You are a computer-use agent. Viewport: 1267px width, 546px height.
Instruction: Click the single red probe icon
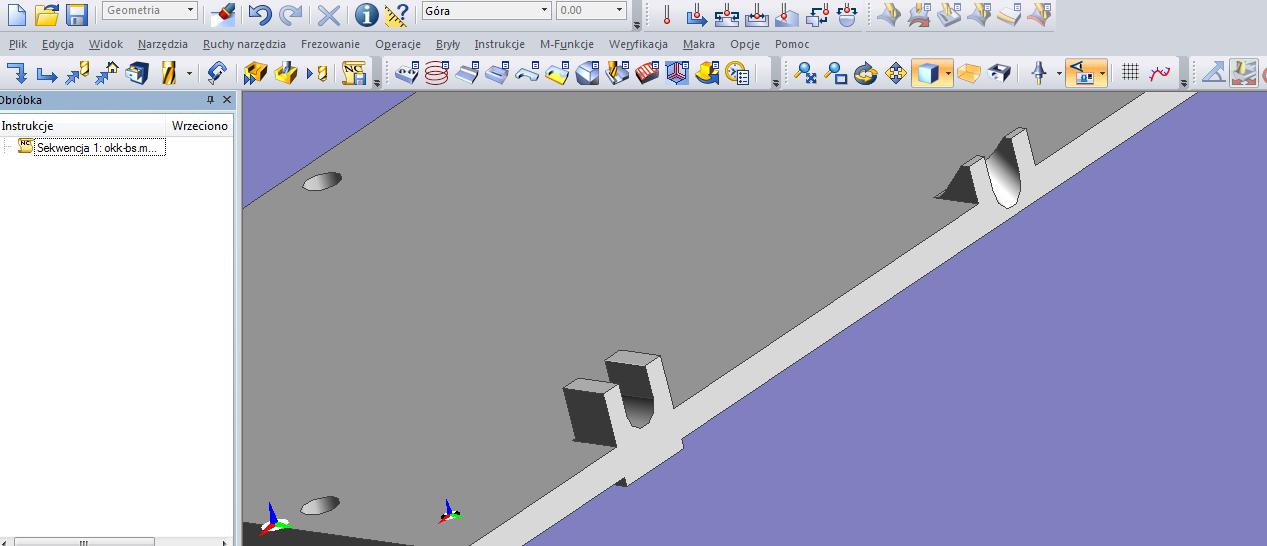[x=667, y=14]
